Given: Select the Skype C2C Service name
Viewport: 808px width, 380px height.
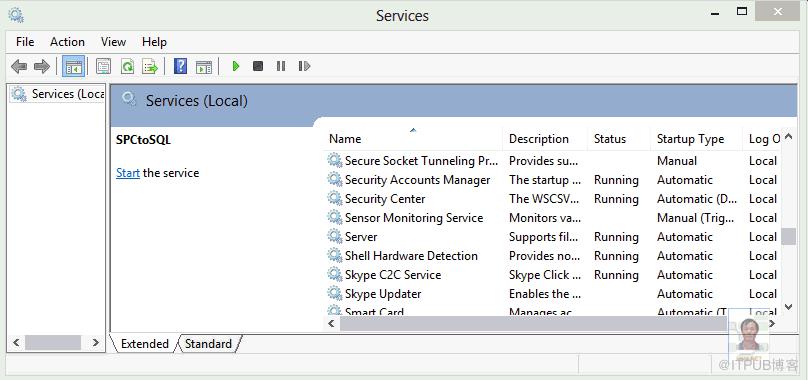Looking at the screenshot, I should (x=393, y=275).
